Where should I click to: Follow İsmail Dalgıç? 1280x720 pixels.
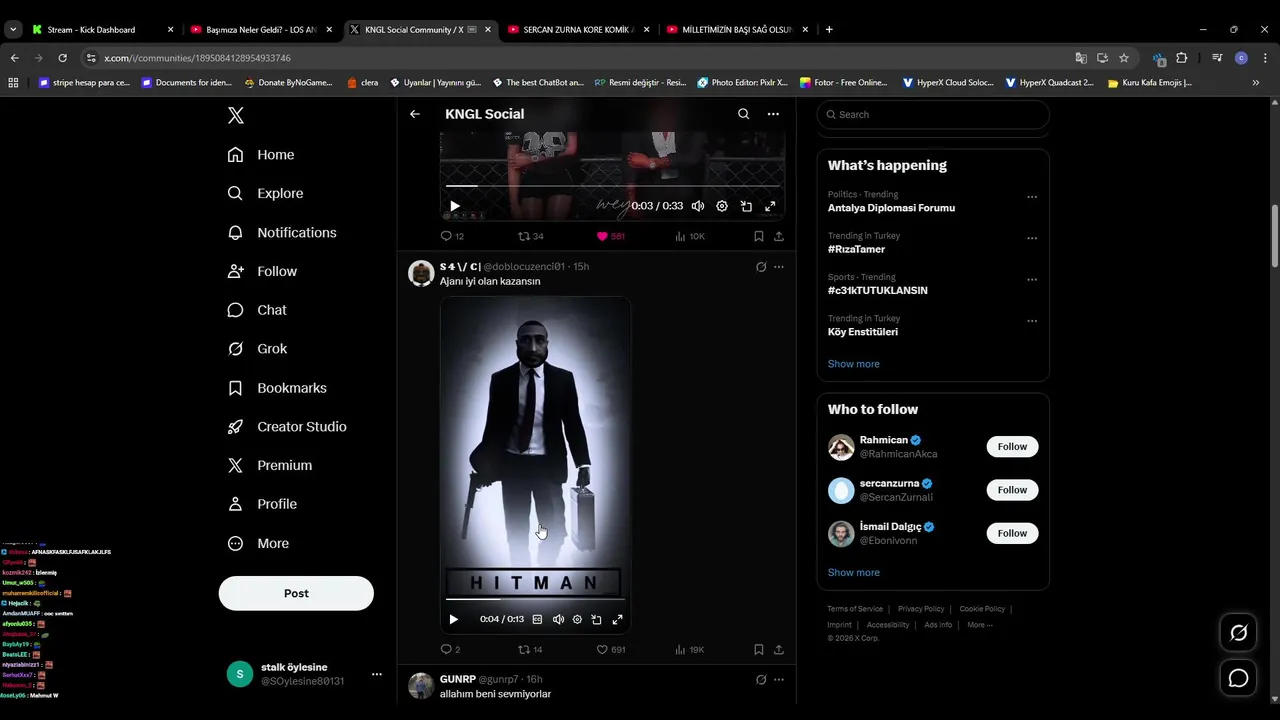pyautogui.click(x=1012, y=533)
